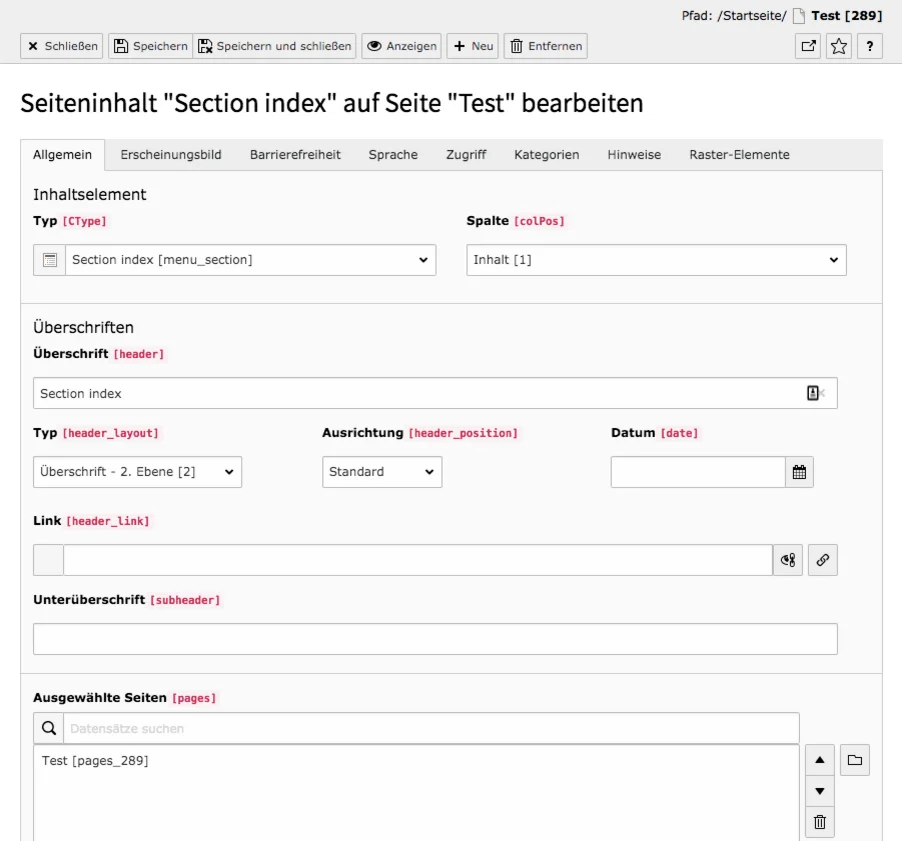Viewport: 902px width, 841px height.
Task: Bookmark this record with the star icon
Action: [x=839, y=46]
